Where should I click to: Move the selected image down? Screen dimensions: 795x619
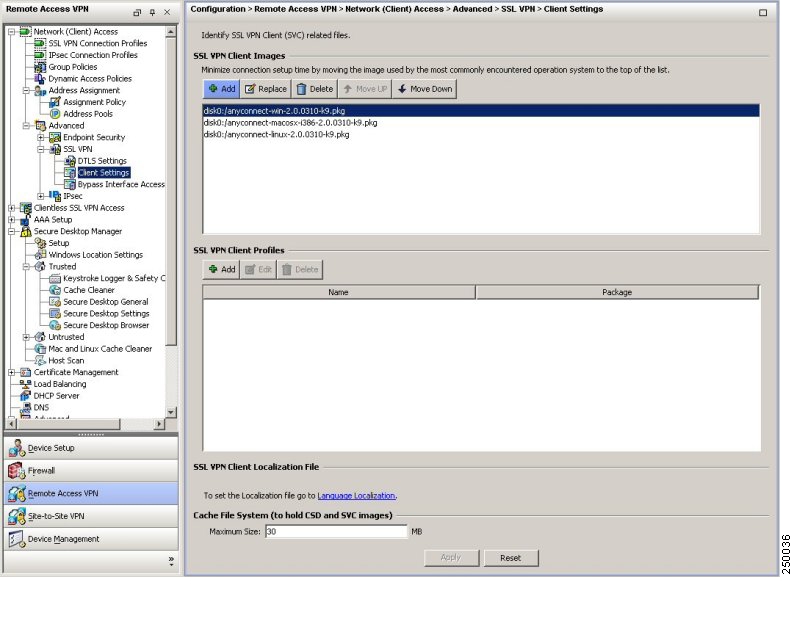tap(424, 89)
